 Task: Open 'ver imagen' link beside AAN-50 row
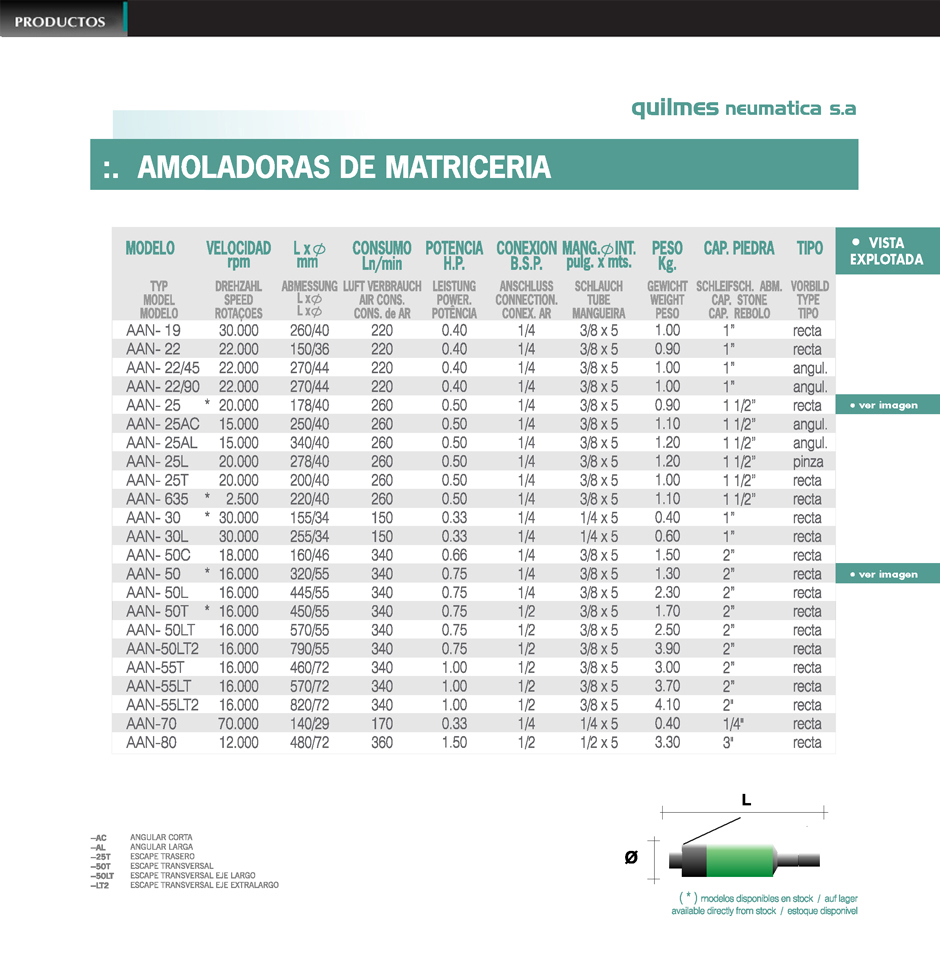[x=884, y=575]
